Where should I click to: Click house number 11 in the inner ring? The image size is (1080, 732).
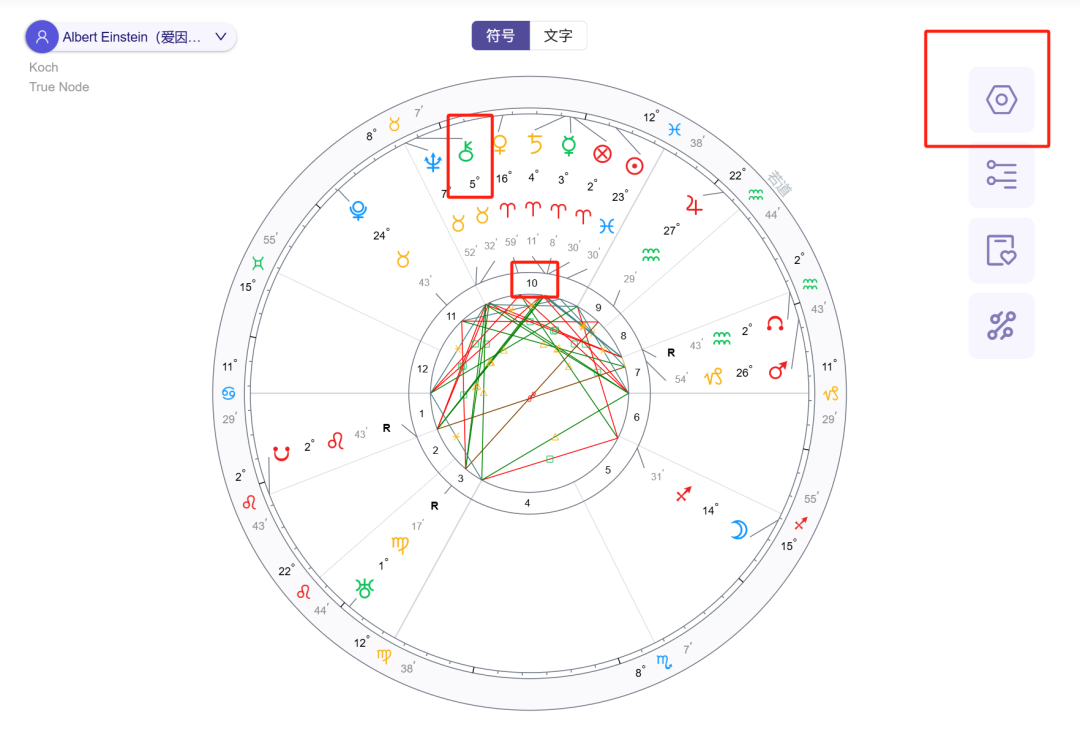click(x=451, y=317)
